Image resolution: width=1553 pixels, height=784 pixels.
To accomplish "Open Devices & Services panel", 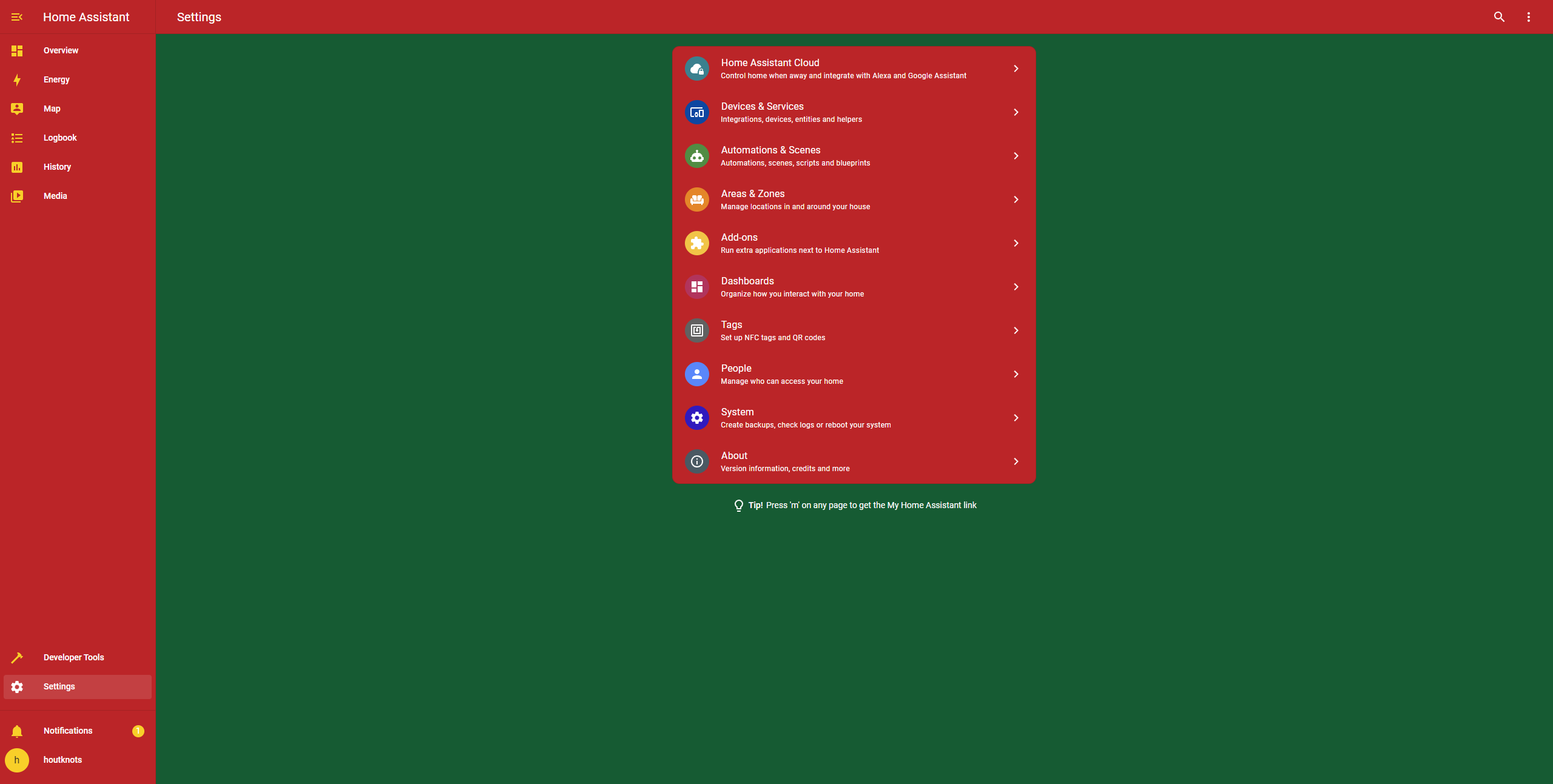I will pyautogui.click(x=854, y=112).
